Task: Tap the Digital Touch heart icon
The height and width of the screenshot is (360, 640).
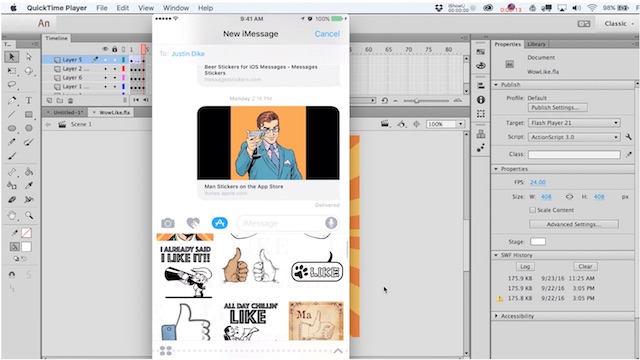Action: click(193, 223)
